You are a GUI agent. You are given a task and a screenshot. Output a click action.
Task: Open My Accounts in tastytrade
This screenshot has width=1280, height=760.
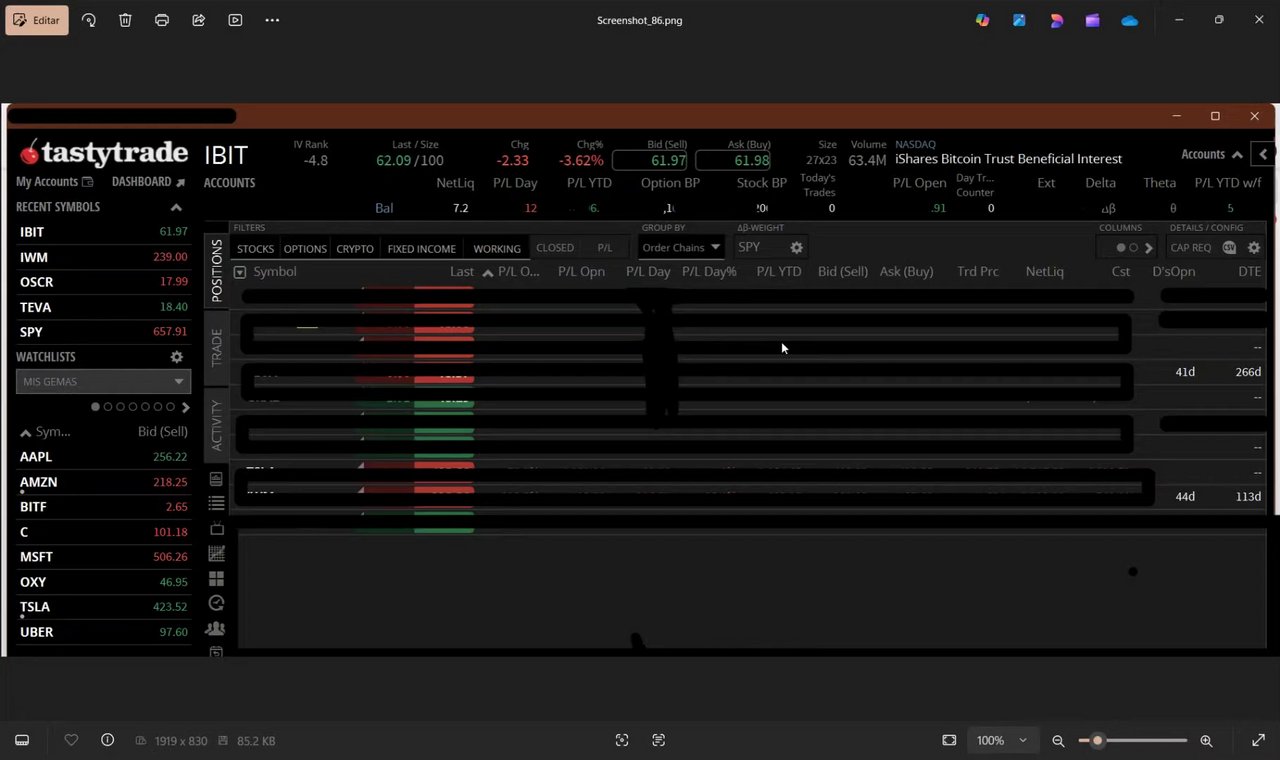tap(54, 182)
